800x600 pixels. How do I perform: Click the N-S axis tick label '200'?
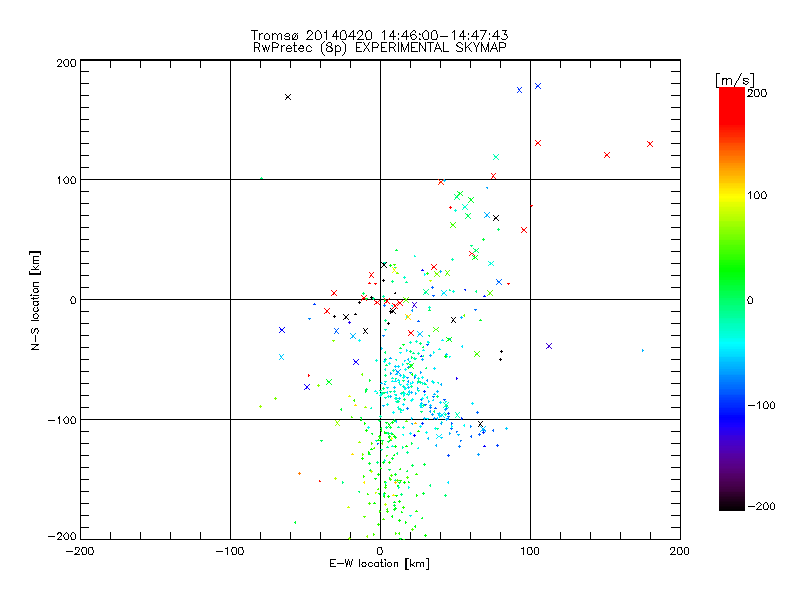coord(66,63)
